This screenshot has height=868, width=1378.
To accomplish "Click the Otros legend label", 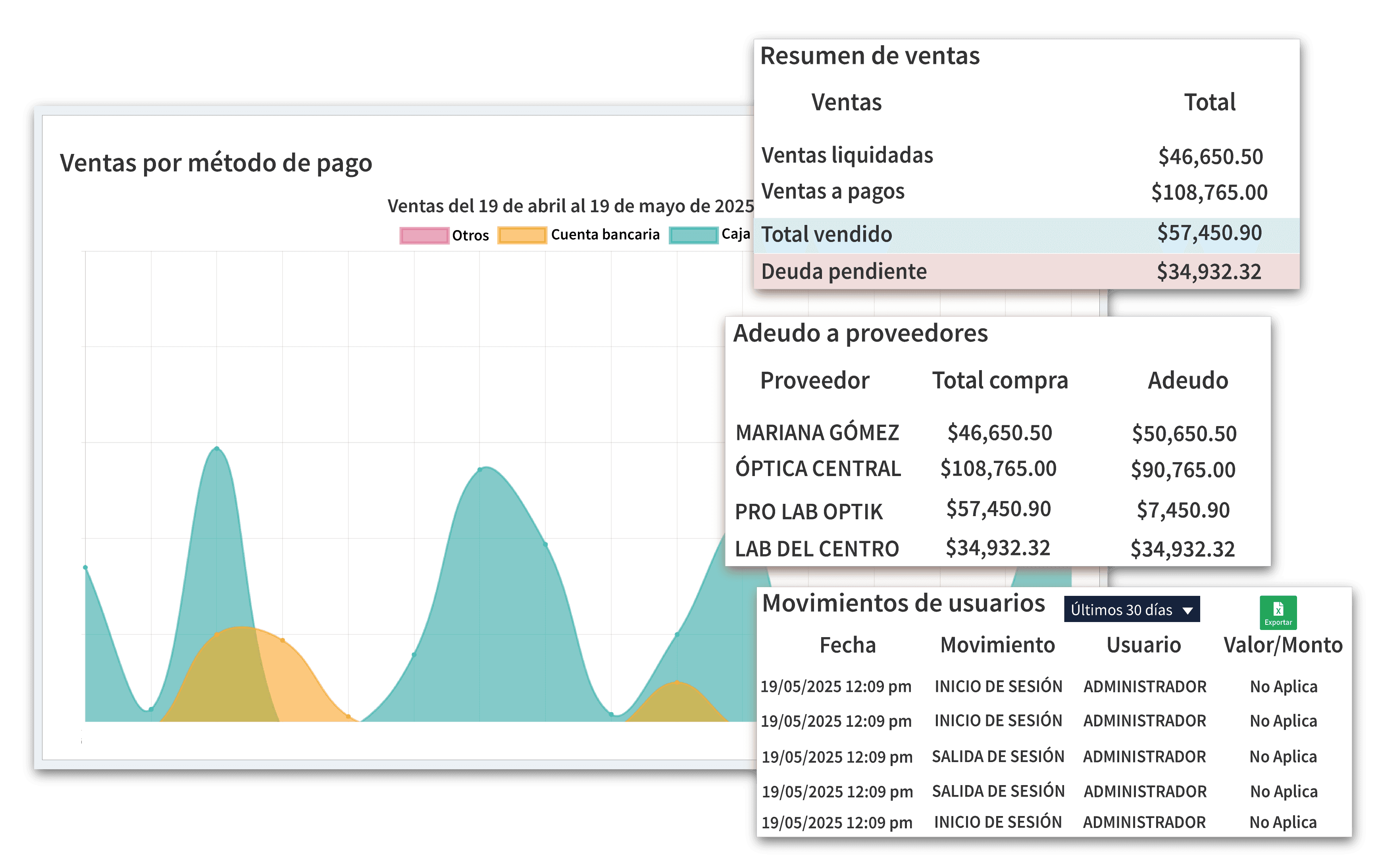I will [x=470, y=235].
